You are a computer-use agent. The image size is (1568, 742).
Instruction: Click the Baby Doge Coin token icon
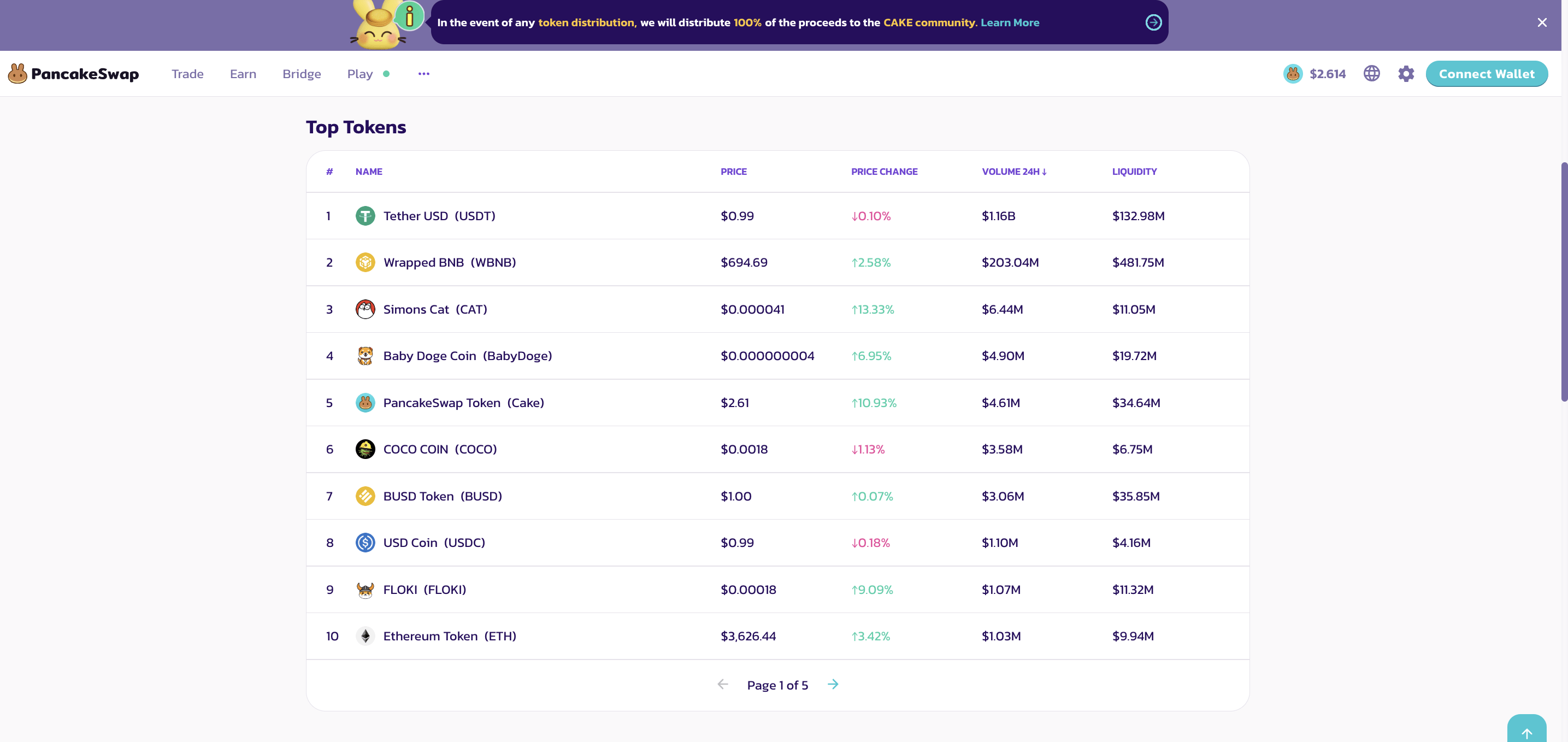[x=365, y=356]
